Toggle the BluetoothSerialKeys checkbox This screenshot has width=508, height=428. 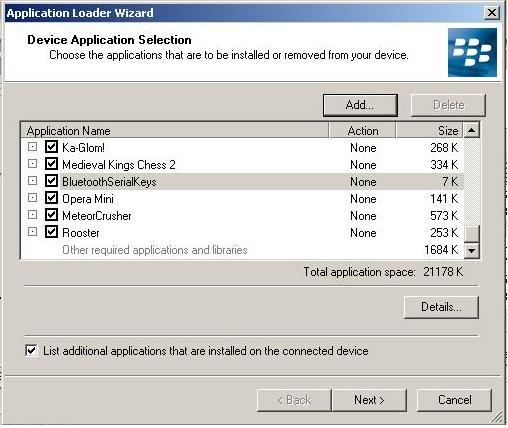click(x=51, y=181)
